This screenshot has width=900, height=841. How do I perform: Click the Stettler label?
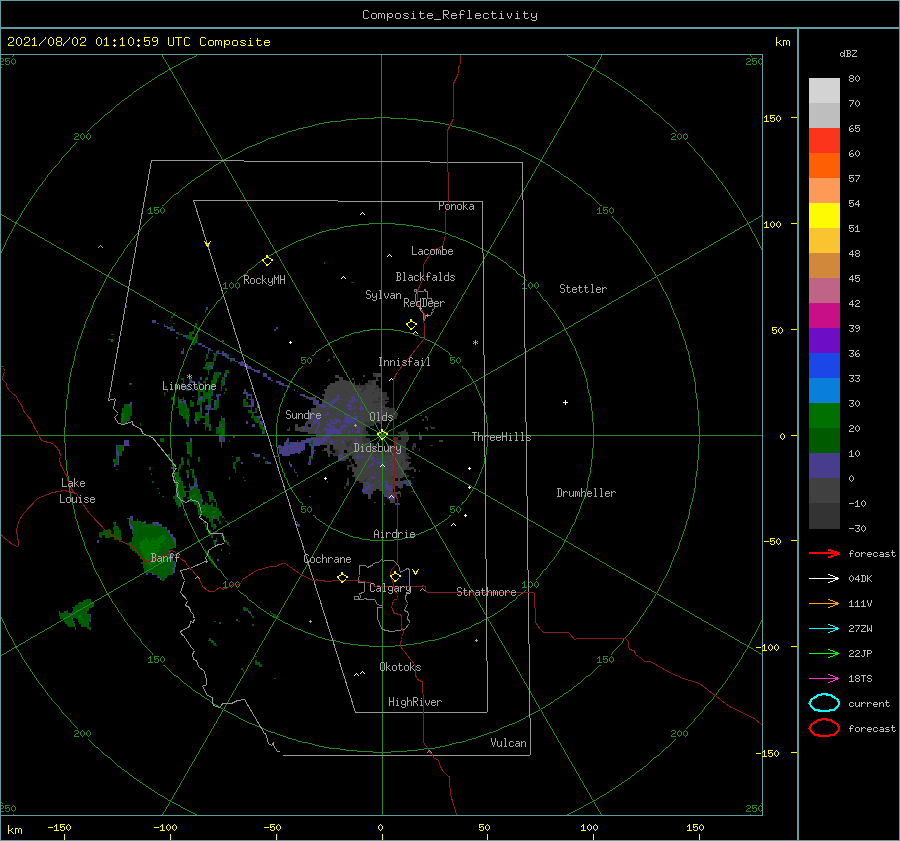click(x=583, y=289)
